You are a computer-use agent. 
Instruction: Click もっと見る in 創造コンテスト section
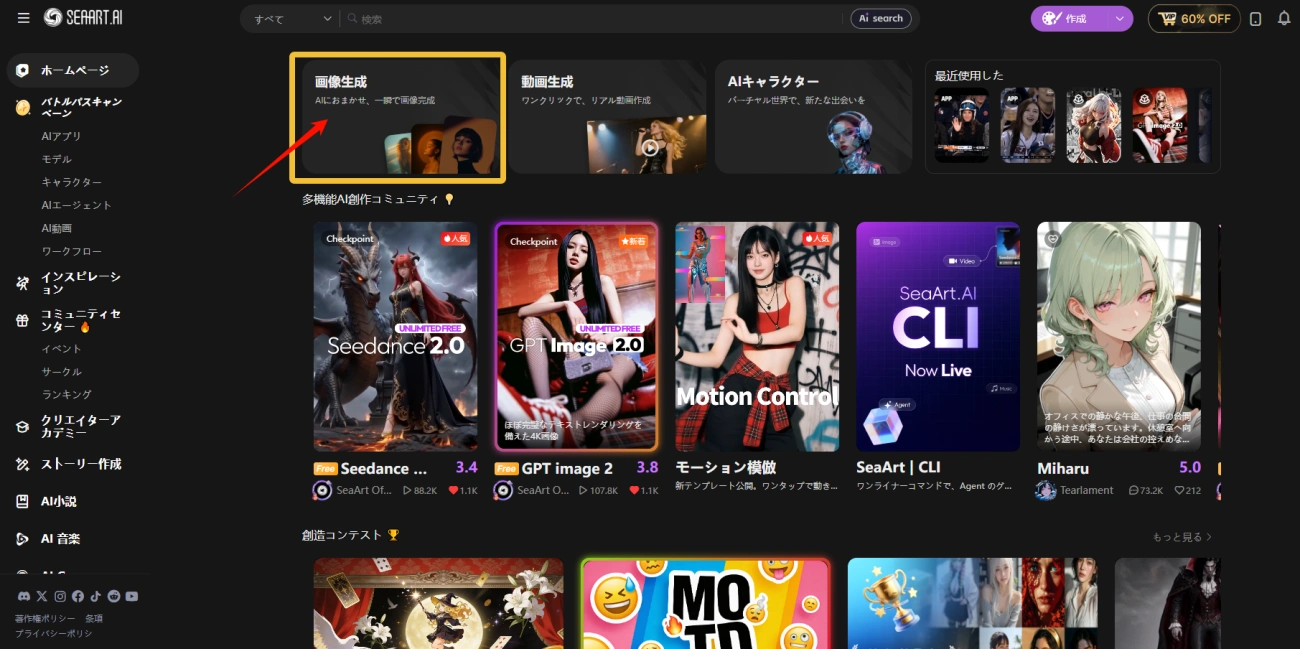click(x=1182, y=537)
